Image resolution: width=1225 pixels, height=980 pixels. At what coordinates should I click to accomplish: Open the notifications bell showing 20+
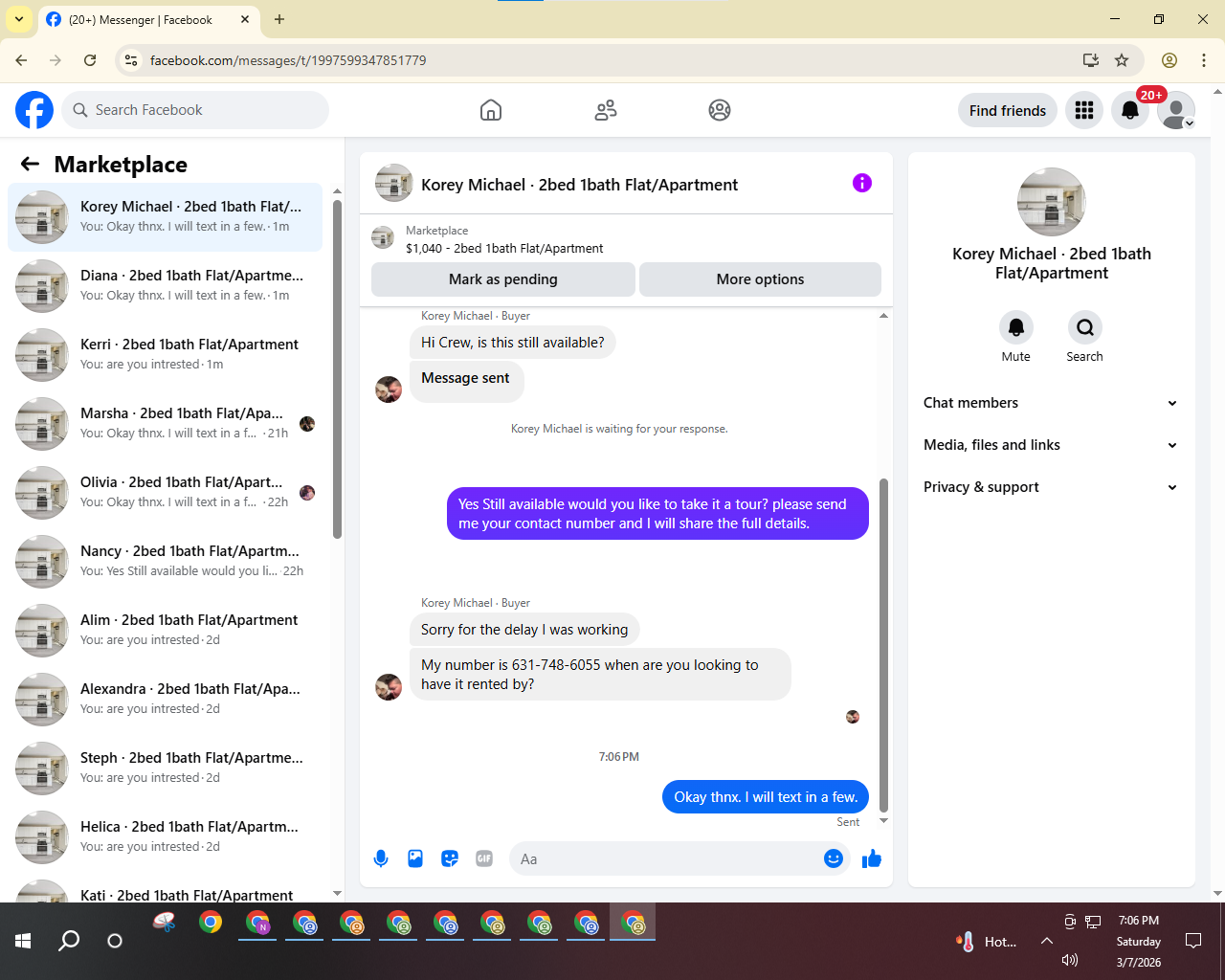point(1130,110)
